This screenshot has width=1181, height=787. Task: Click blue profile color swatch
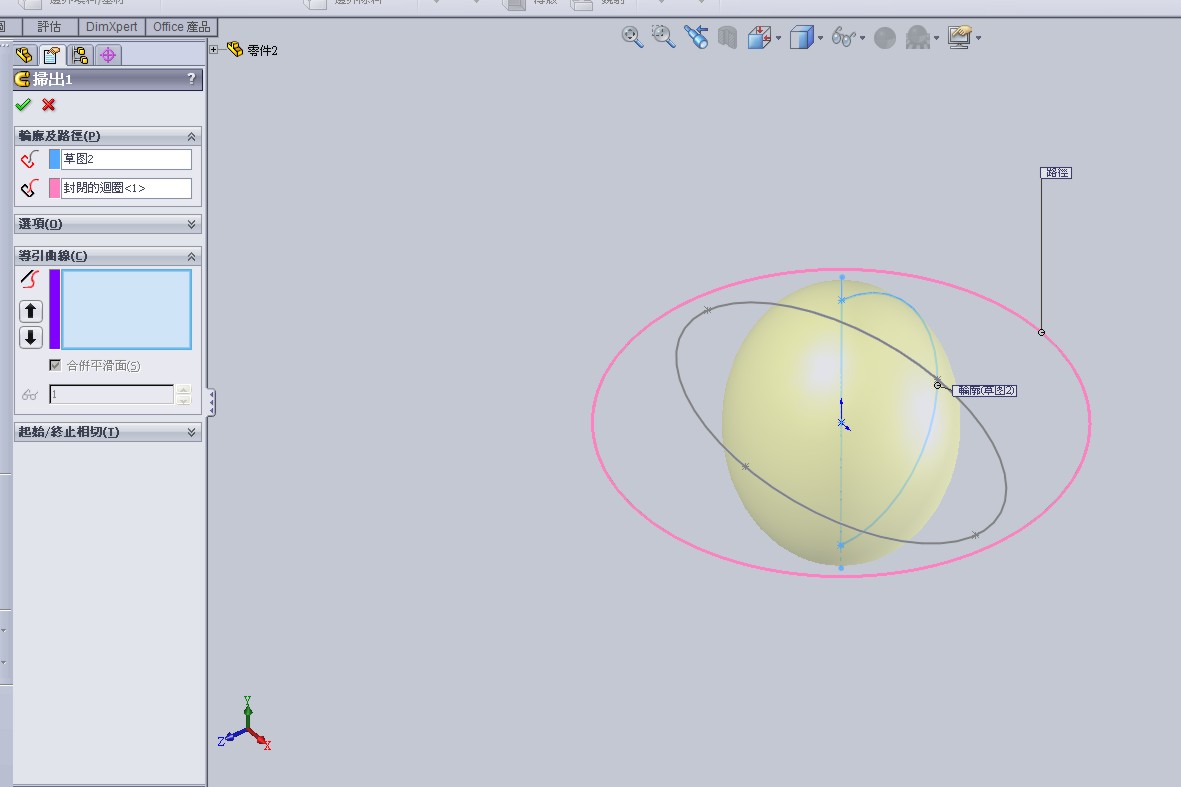(54, 159)
